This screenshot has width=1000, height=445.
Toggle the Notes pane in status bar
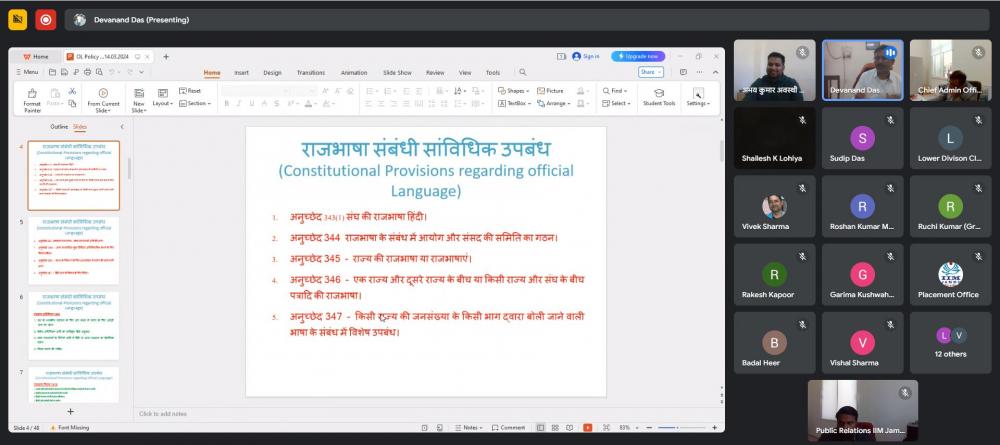pyautogui.click(x=467, y=427)
